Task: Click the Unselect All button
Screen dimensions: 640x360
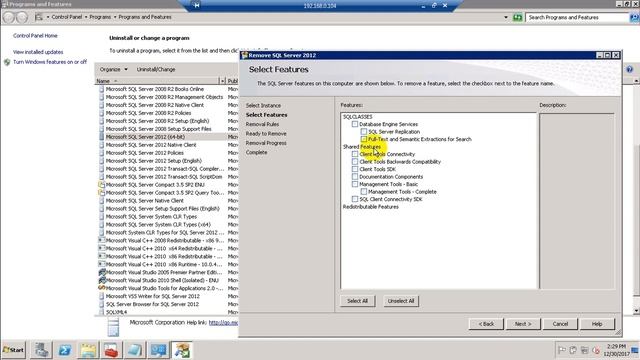Action: tap(401, 301)
